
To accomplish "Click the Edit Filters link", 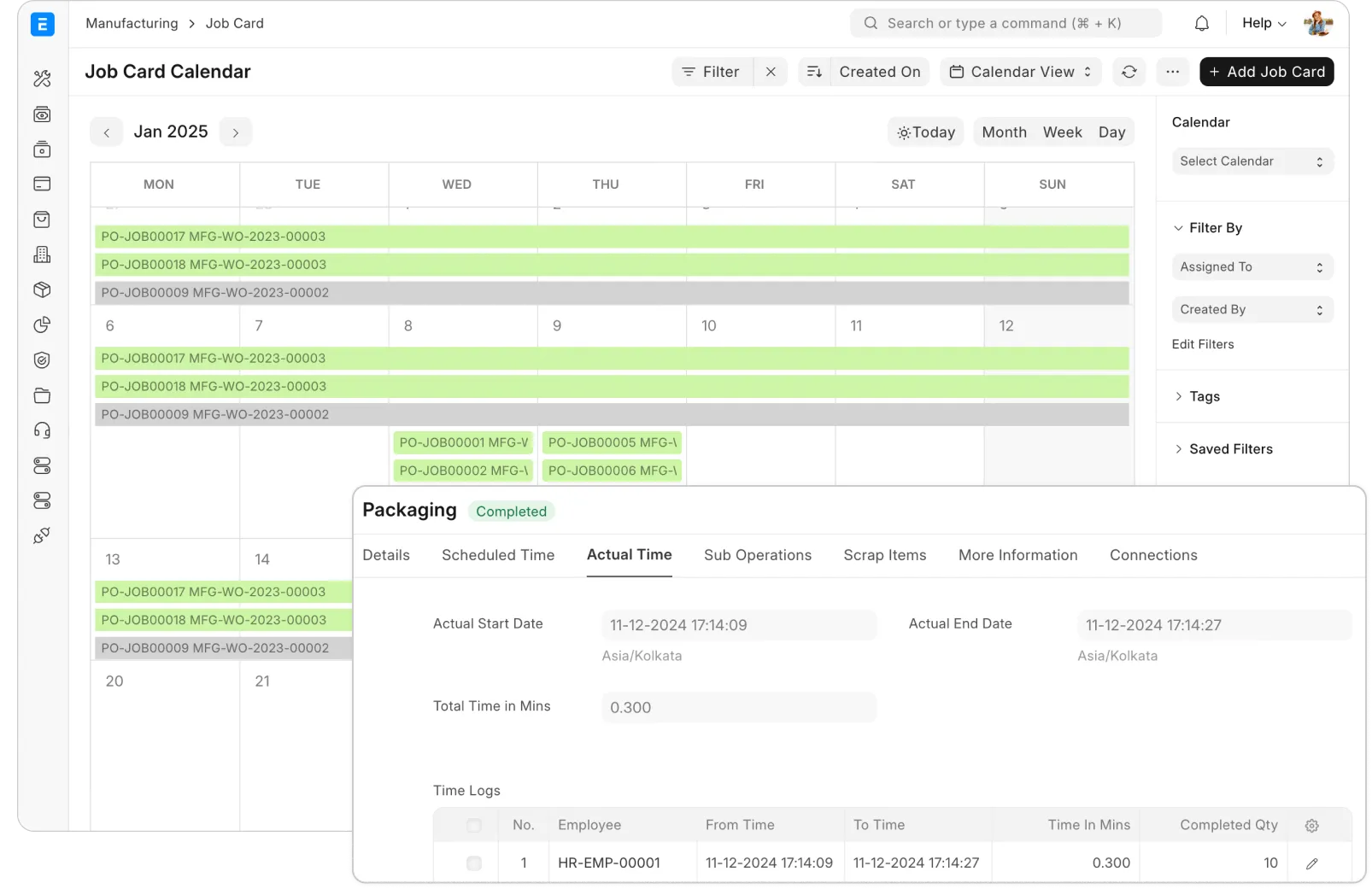I will click(x=1202, y=344).
